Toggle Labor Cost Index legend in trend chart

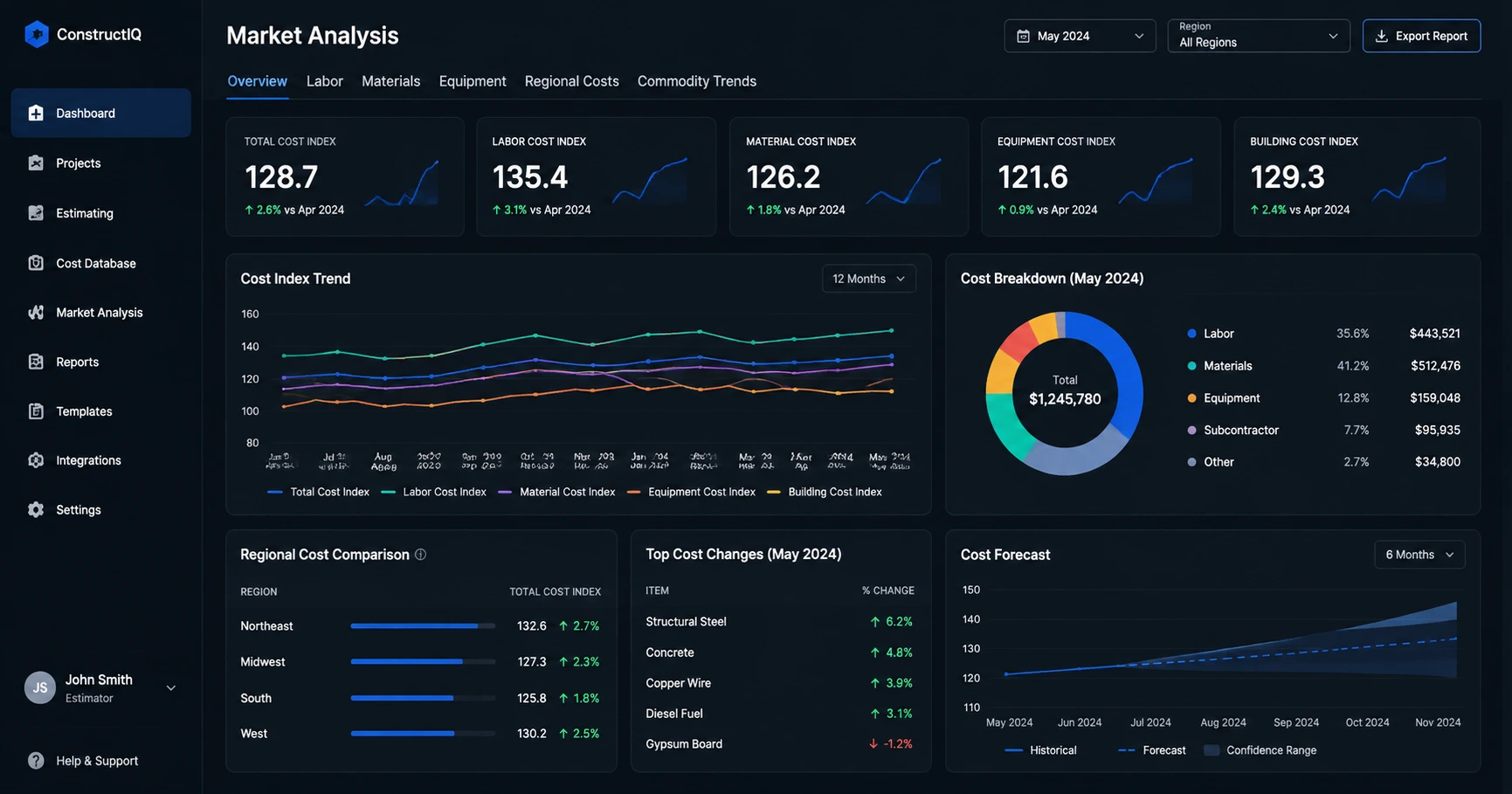tap(434, 493)
